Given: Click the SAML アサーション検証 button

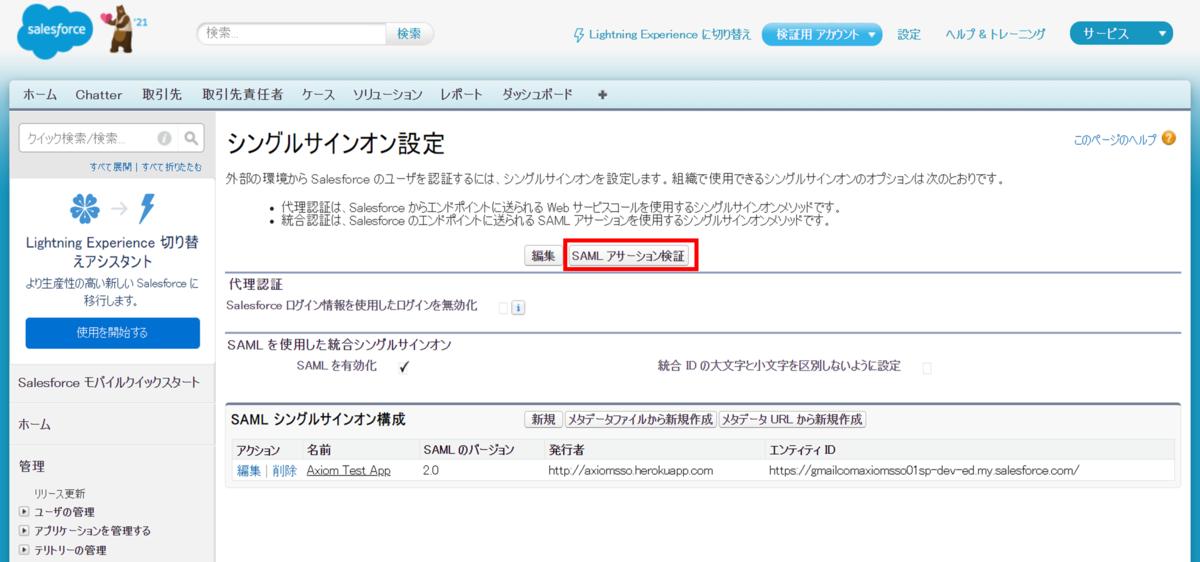Looking at the screenshot, I should (629, 256).
